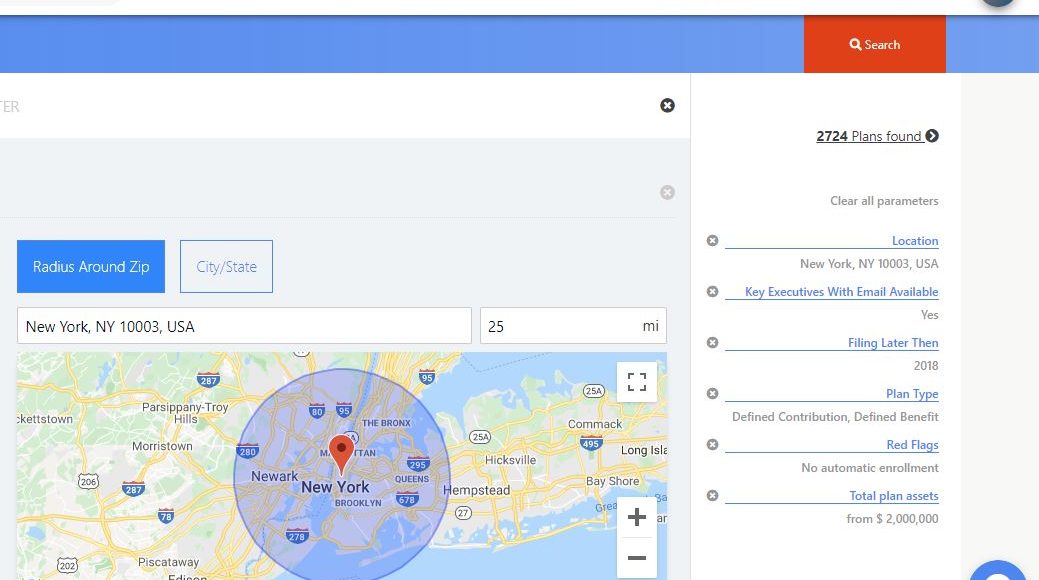Toggle fullscreen map view
This screenshot has height=580, width=1039.
(636, 382)
